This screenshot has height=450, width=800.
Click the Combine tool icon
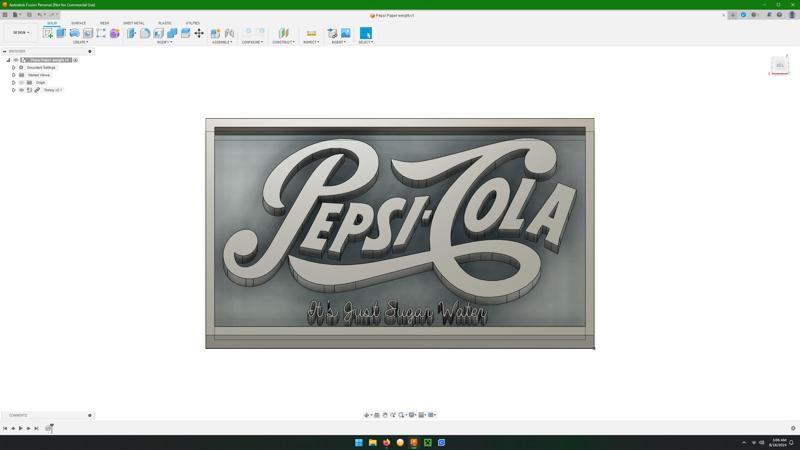[172, 33]
